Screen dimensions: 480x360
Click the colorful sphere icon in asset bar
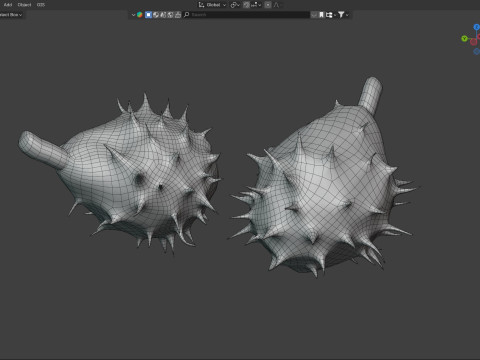coord(140,15)
